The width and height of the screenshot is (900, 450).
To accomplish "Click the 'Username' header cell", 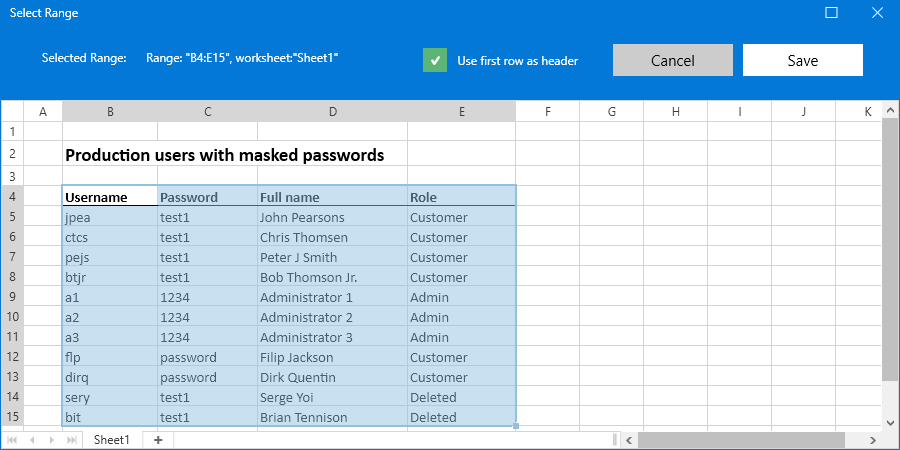I will tap(109, 197).
